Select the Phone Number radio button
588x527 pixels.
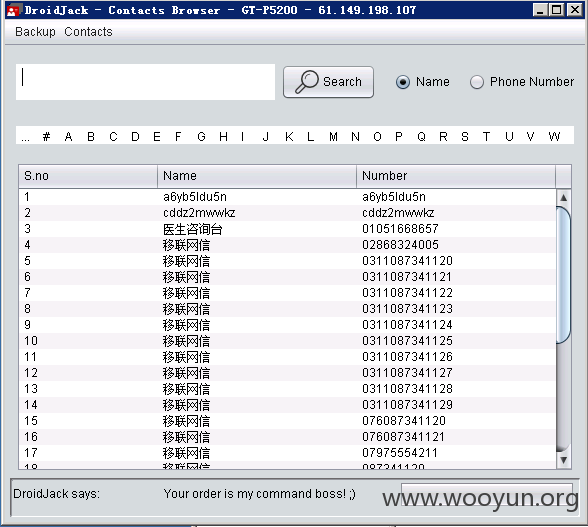point(477,82)
